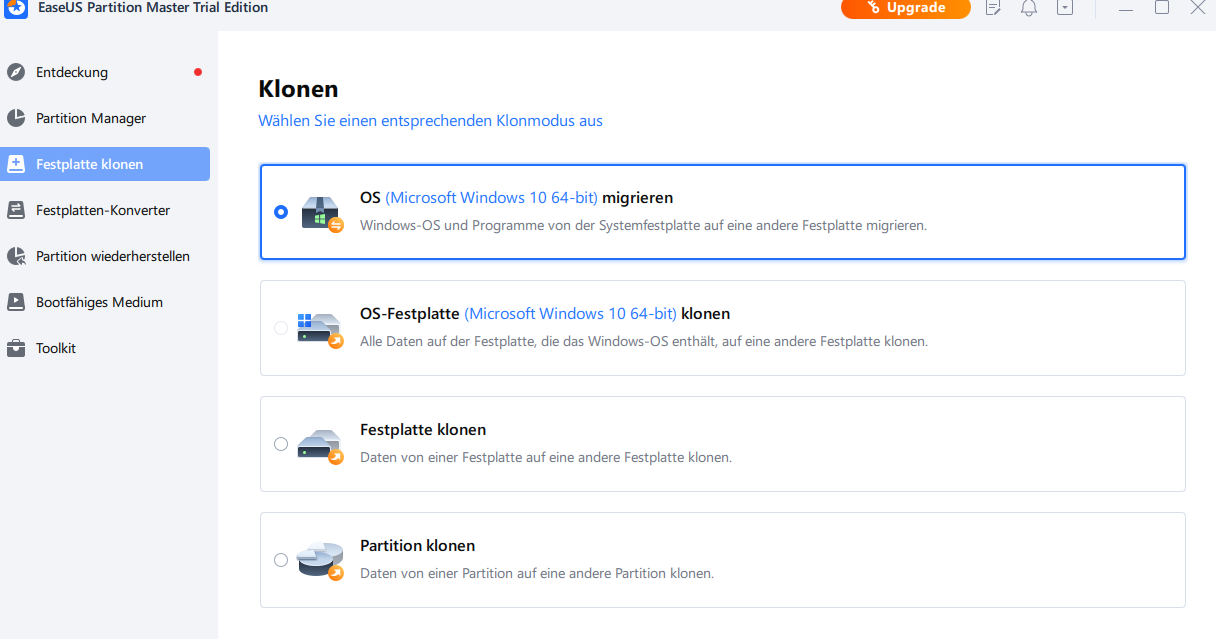Go to Festplatten-Konverter
The width and height of the screenshot is (1216, 639).
(105, 210)
